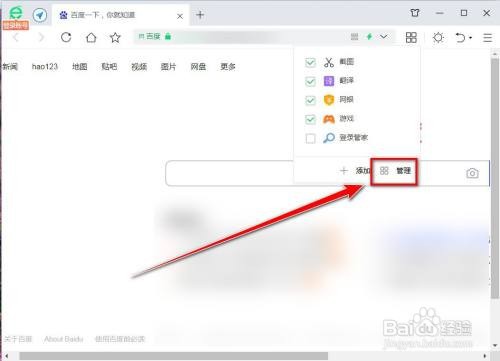
Task: Uncheck the 翻译 translate checkbox
Action: [310, 81]
